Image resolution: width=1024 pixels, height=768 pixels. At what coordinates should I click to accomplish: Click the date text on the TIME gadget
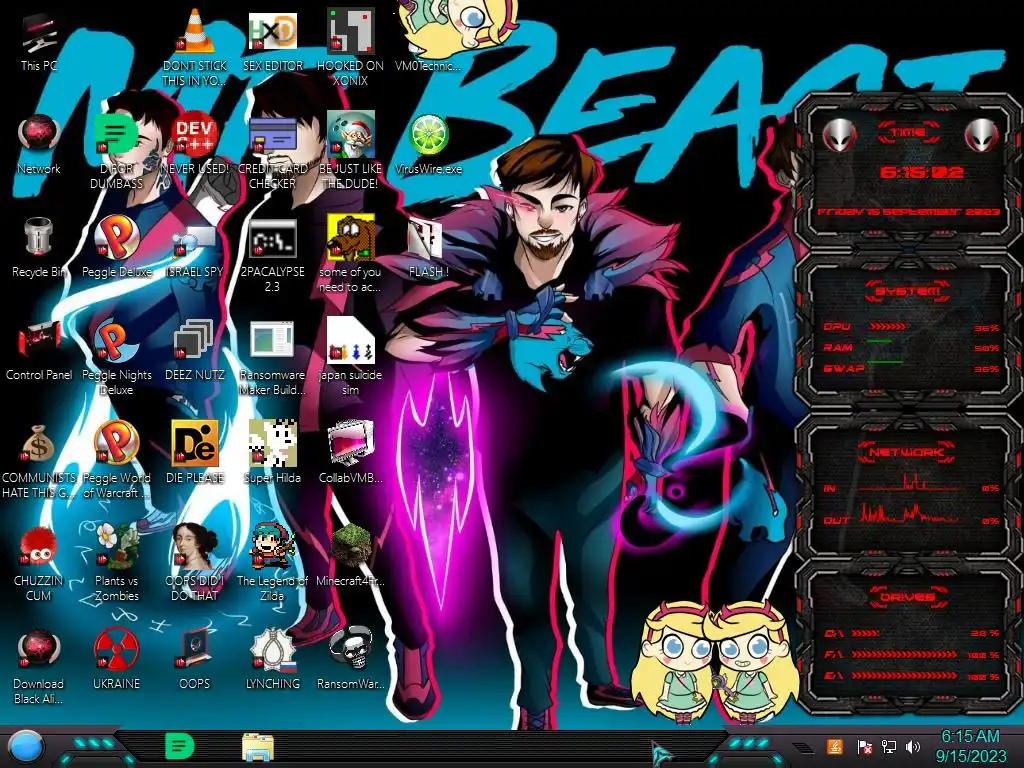pos(909,212)
